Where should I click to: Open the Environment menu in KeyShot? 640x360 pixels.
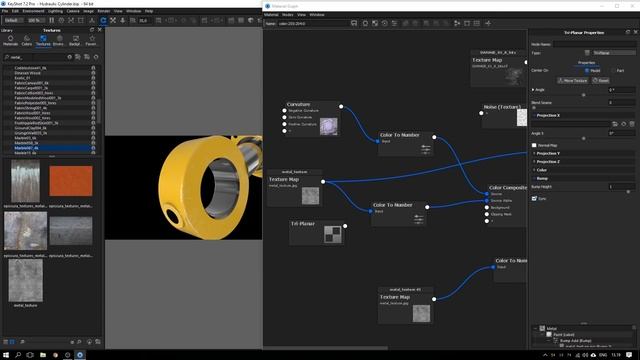(33, 11)
